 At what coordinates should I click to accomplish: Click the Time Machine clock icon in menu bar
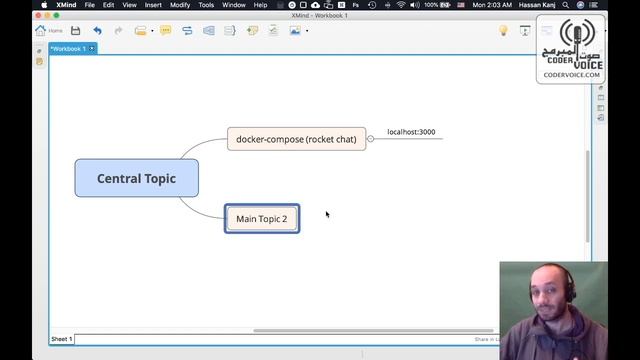[372, 5]
